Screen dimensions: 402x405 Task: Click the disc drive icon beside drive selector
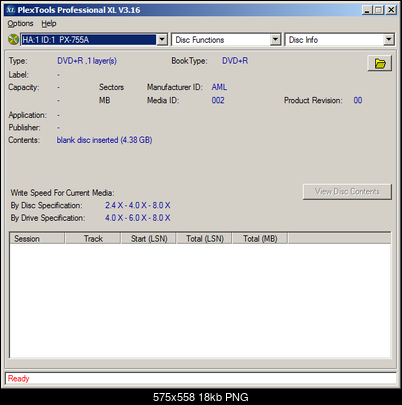[x=13, y=40]
